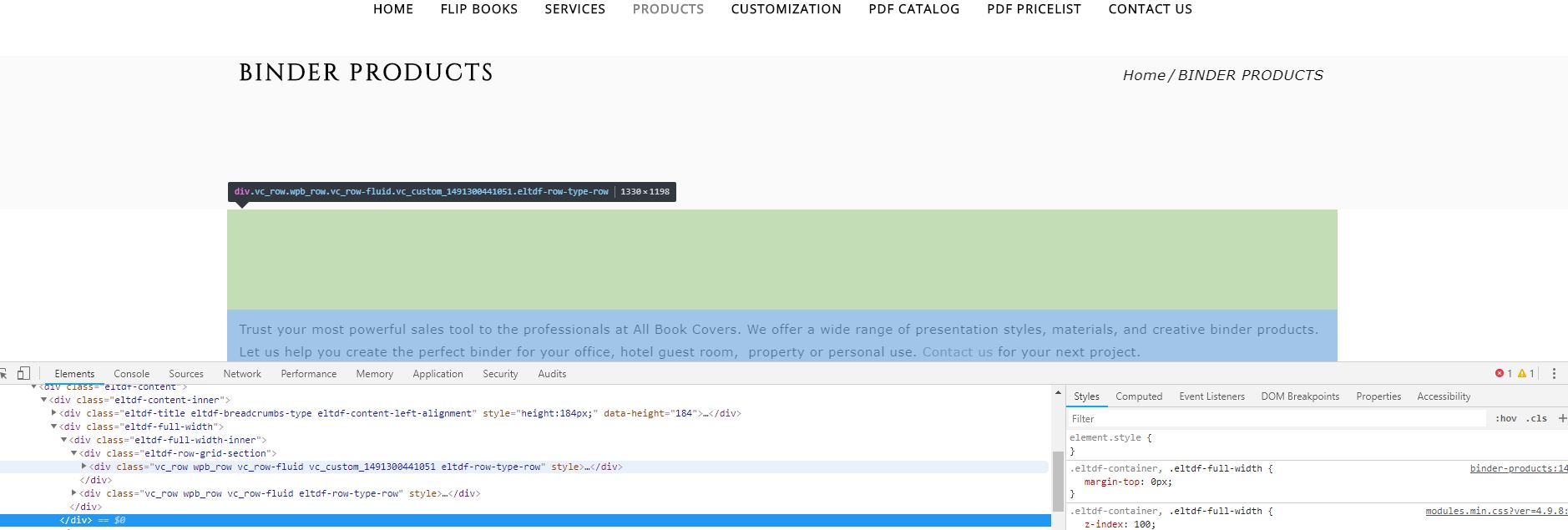Add new style rule plus icon
This screenshot has width=1568, height=530.
click(1562, 418)
